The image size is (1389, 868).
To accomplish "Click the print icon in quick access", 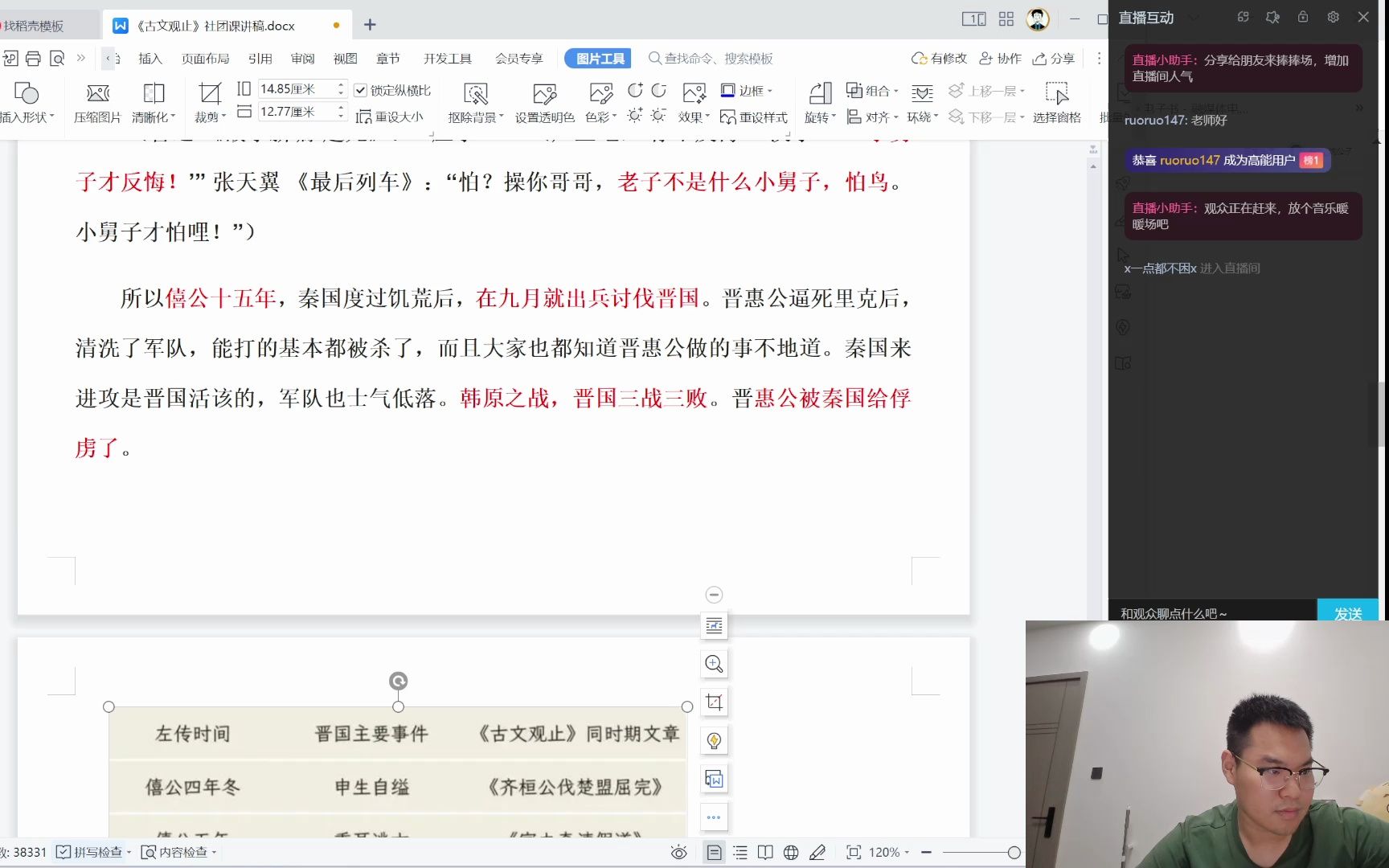I will [x=33, y=58].
